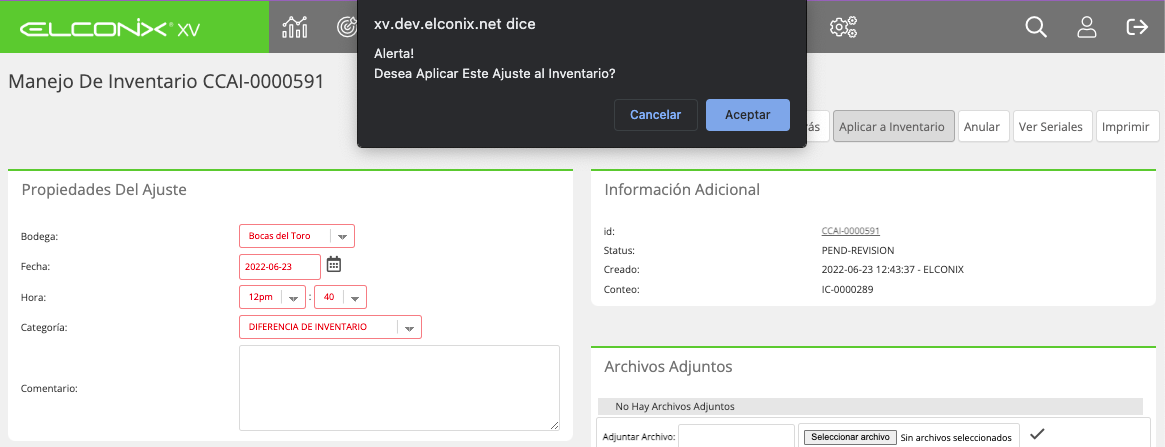Screen dimensions: 1165x447
Task: Click the Anular button
Action: coord(984,127)
